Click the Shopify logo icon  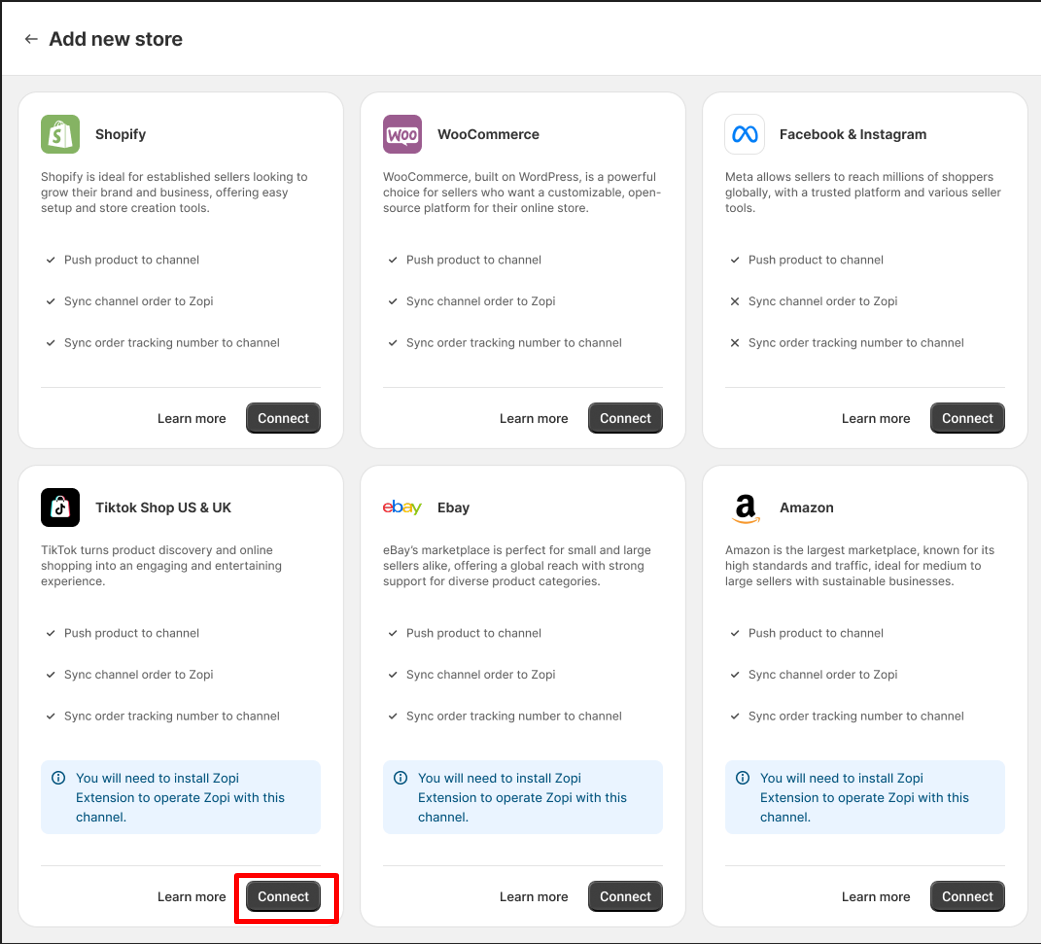(60, 134)
